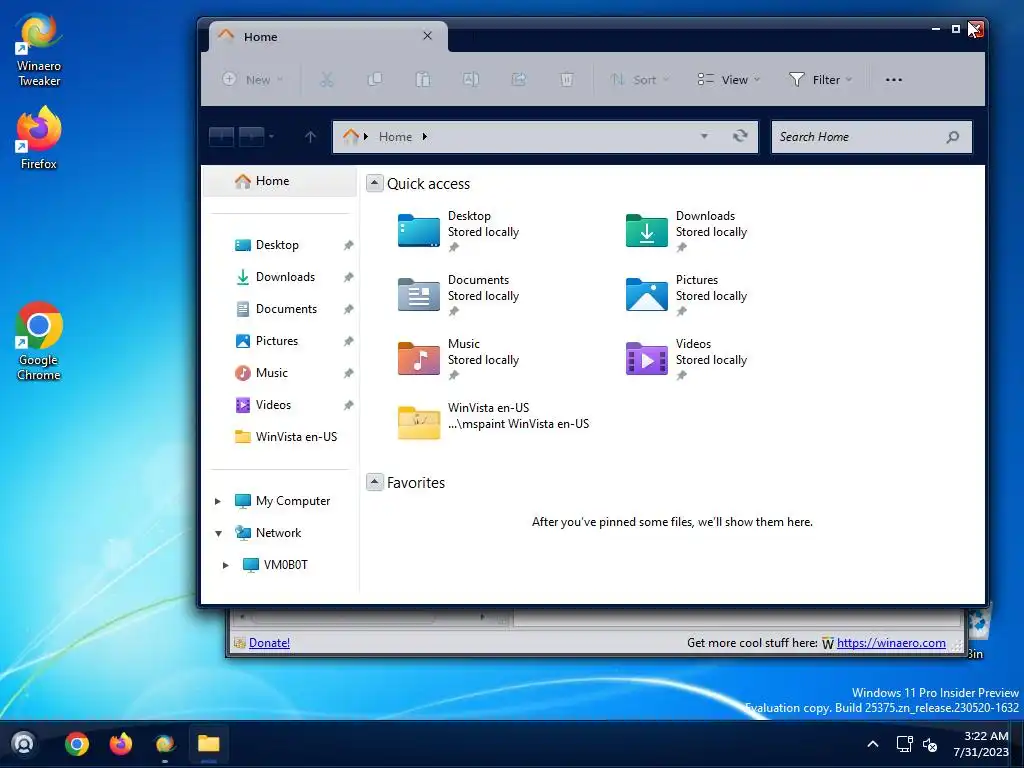Expand My Computer tree node
Viewport: 1024px width, 768px height.
tap(218, 501)
